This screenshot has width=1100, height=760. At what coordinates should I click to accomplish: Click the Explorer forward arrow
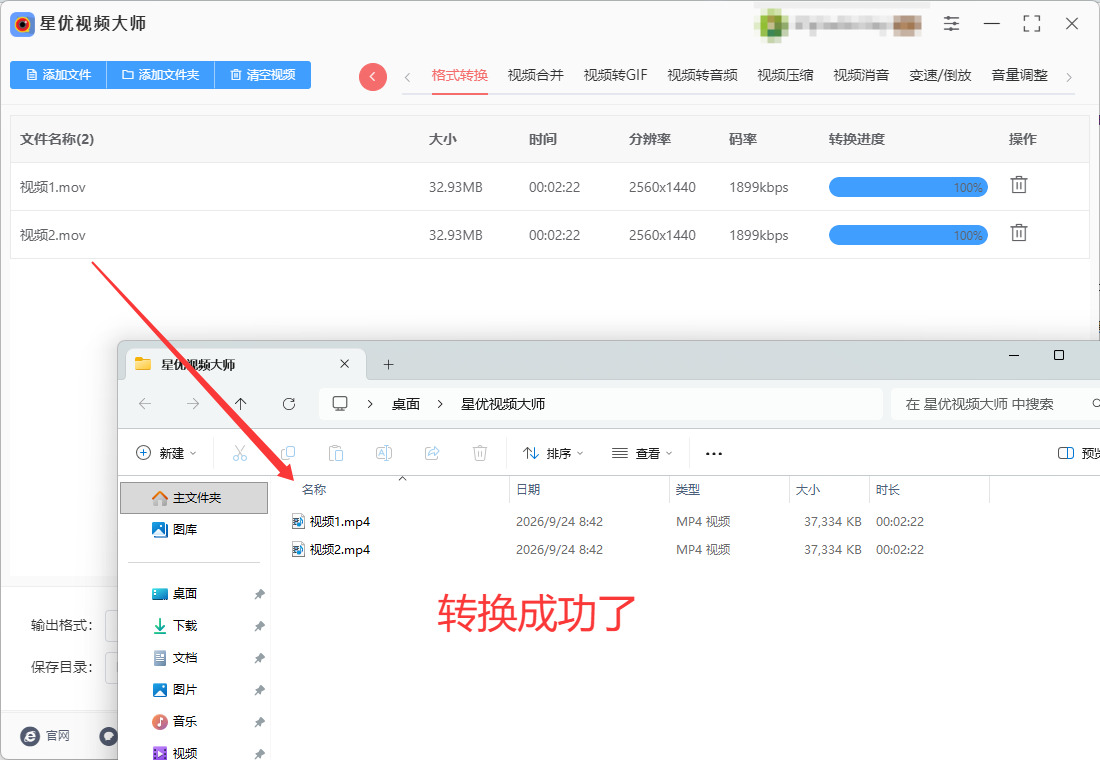click(x=193, y=404)
